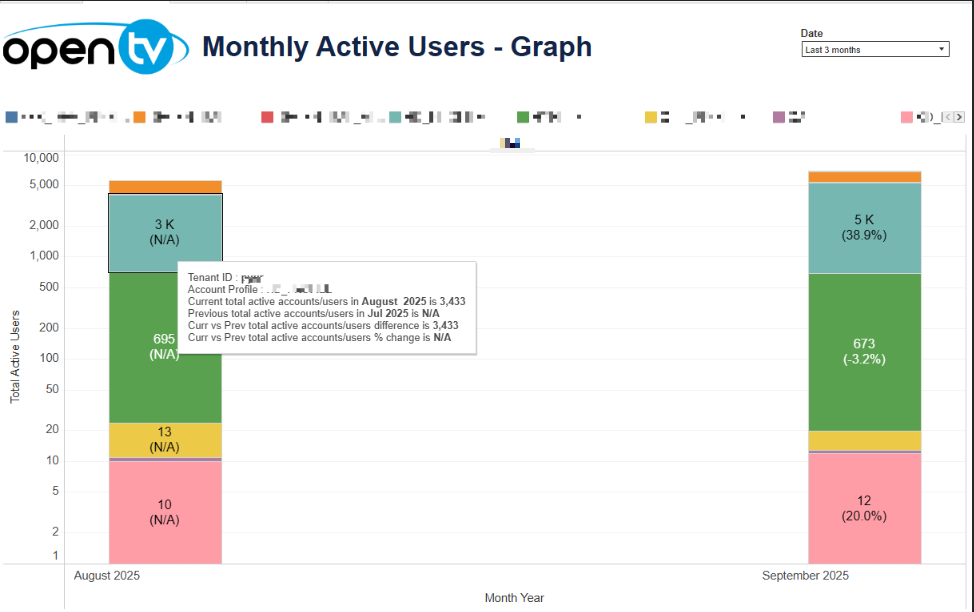Image resolution: width=974 pixels, height=612 pixels.
Task: Click the dropdown arrow beside Last 3 months
Action: [942, 49]
